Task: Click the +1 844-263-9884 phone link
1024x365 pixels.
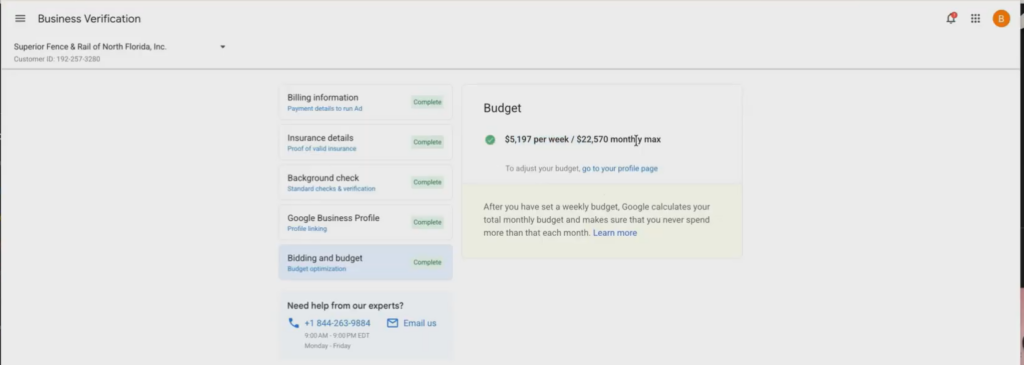Action: click(x=337, y=323)
